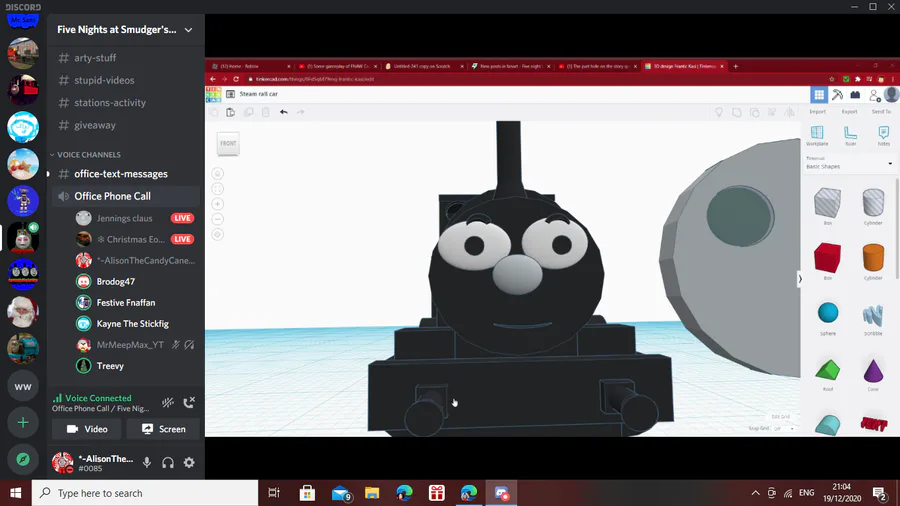Click the Steam rail car design title
This screenshot has height=506, width=900.
coord(258,94)
